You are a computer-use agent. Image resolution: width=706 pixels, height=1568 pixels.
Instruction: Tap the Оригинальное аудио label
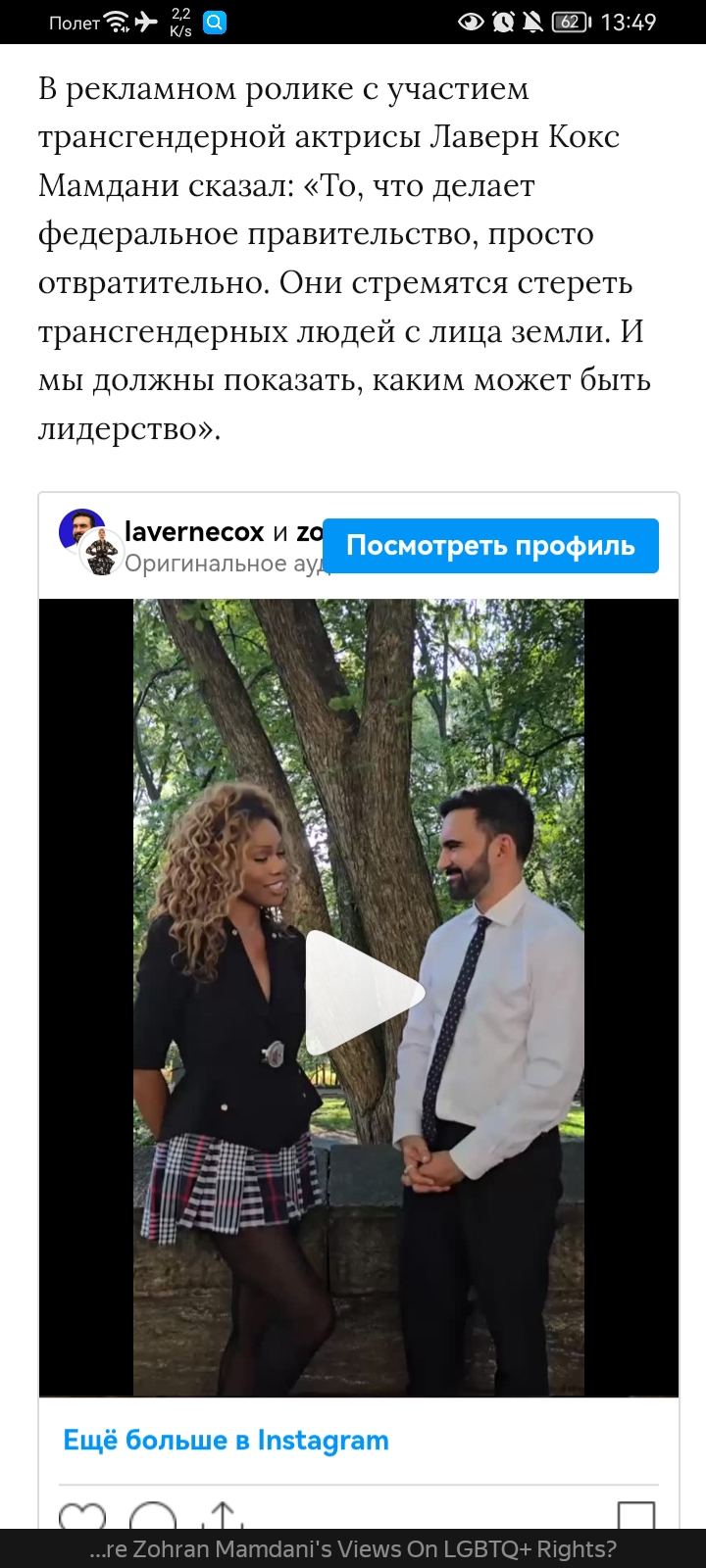(227, 563)
